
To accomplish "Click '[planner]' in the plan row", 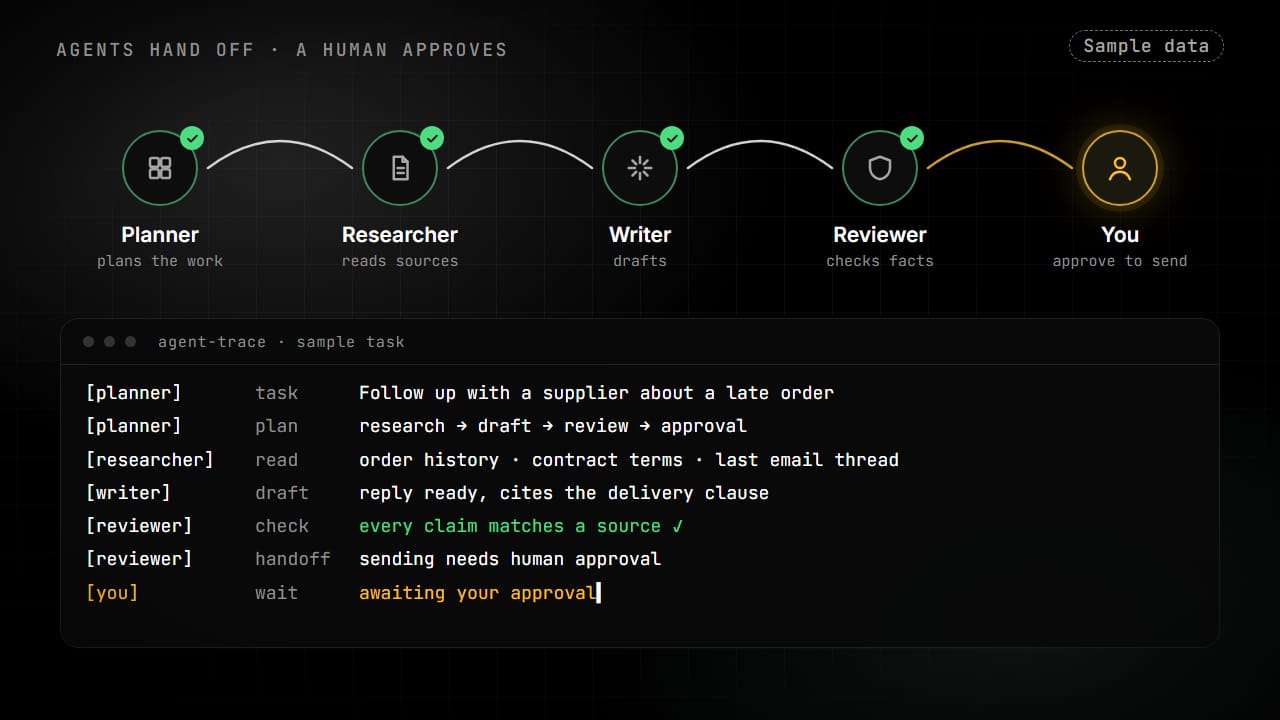I will (x=134, y=426).
